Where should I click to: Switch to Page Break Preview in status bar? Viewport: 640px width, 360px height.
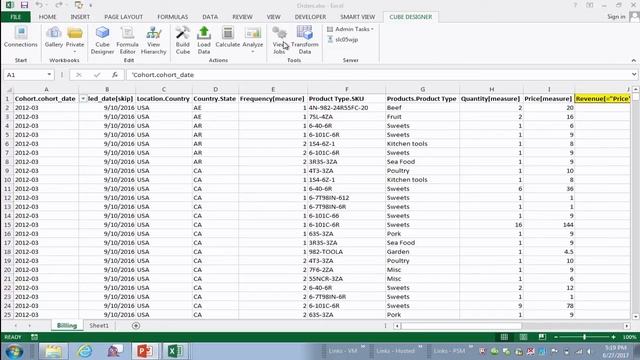coord(542,337)
